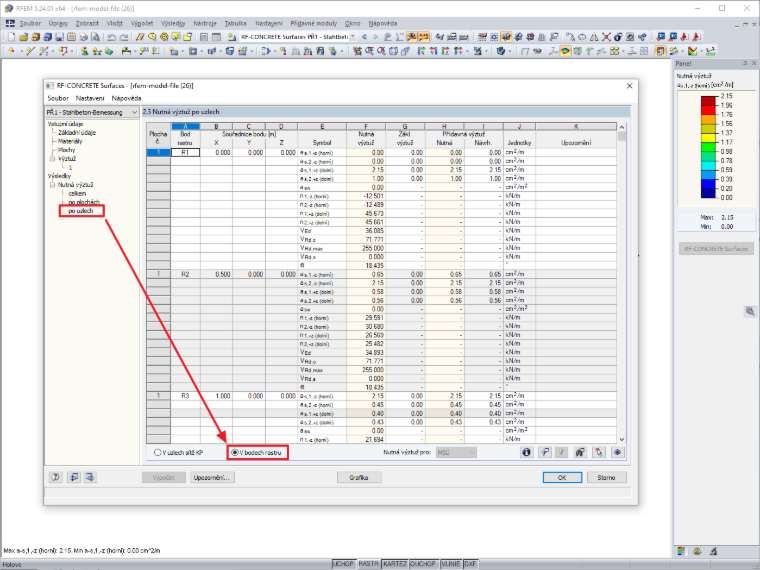Select the 'V uzlech sítě KP' radio button
Image resolution: width=760 pixels, height=570 pixels.
tap(157, 453)
